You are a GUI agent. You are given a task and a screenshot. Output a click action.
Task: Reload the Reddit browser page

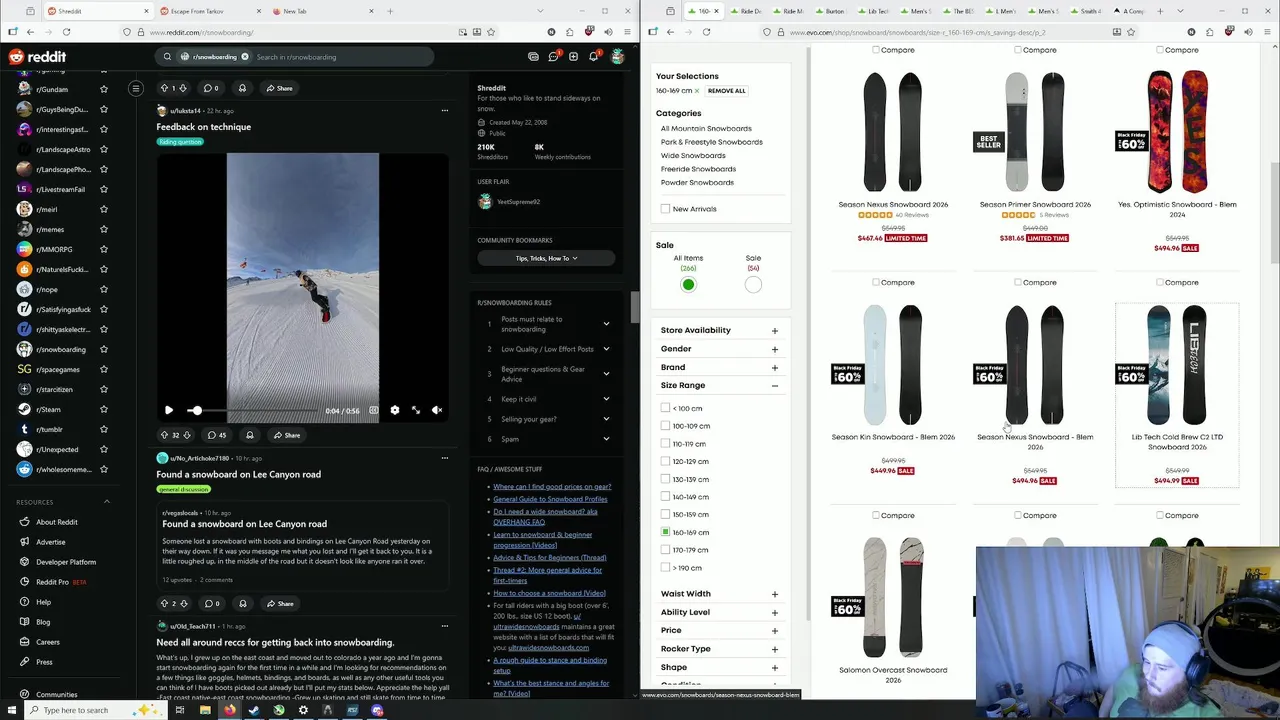[x=69, y=32]
